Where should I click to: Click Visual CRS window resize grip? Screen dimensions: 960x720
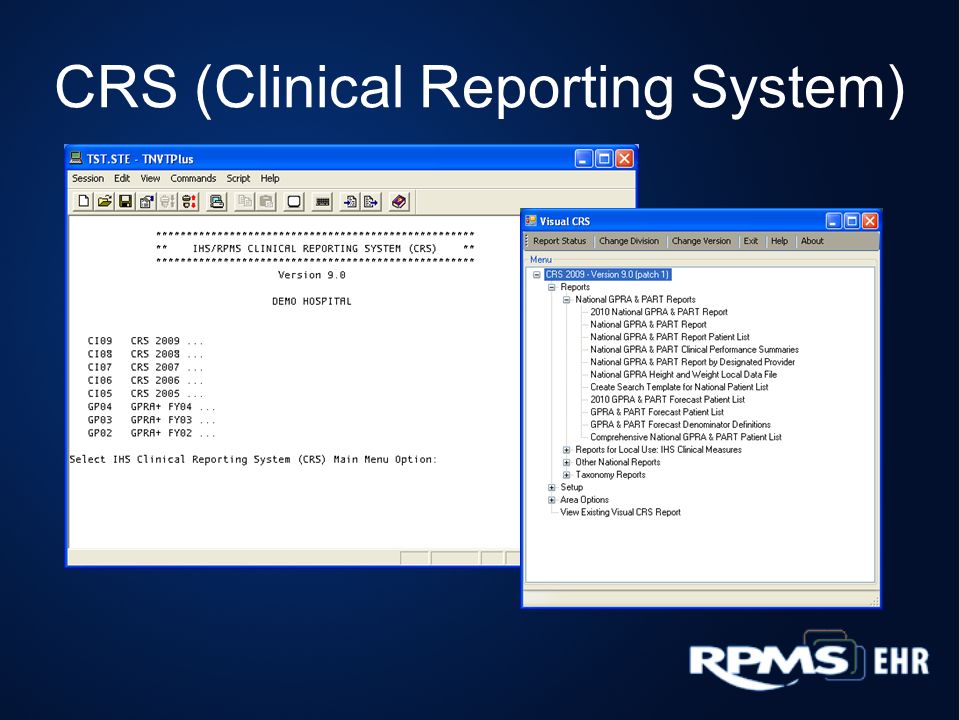point(874,601)
